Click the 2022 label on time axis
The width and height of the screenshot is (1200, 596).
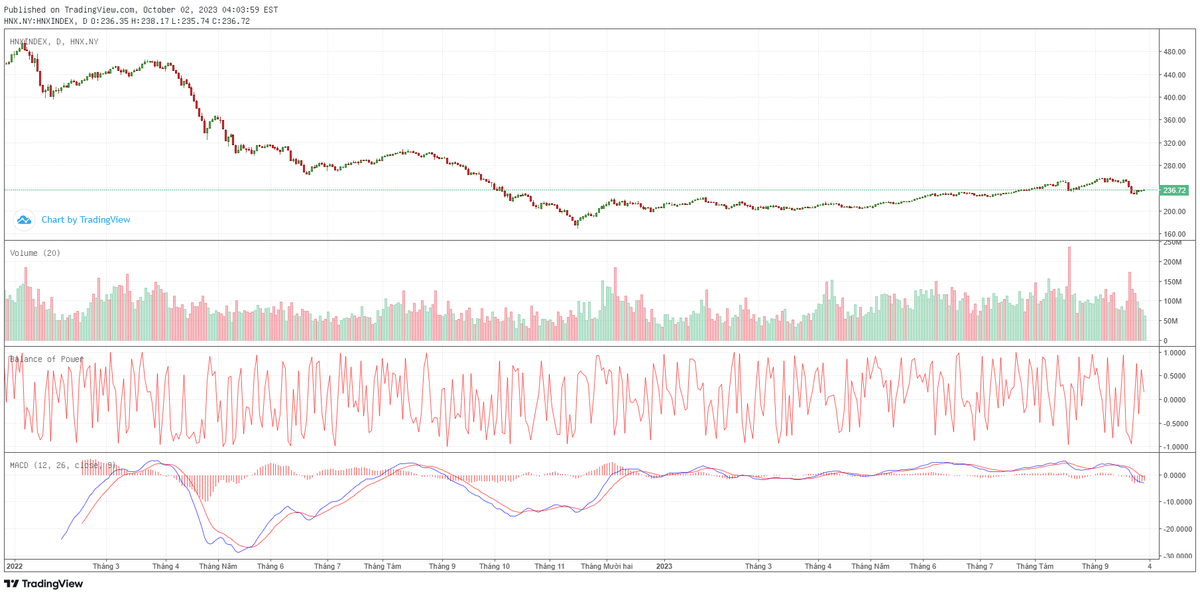(14, 566)
